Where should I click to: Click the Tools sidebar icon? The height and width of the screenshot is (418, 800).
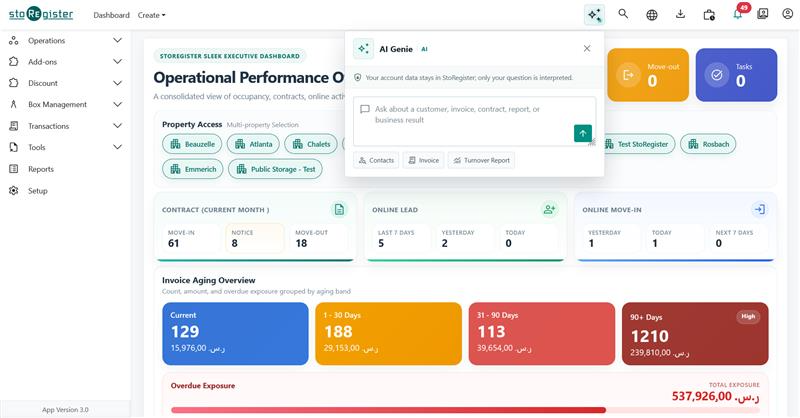coord(14,147)
